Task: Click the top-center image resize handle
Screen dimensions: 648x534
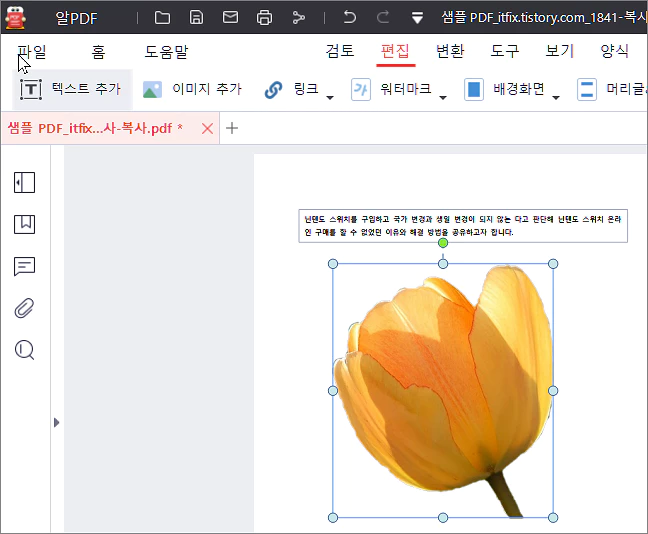Action: 443,264
